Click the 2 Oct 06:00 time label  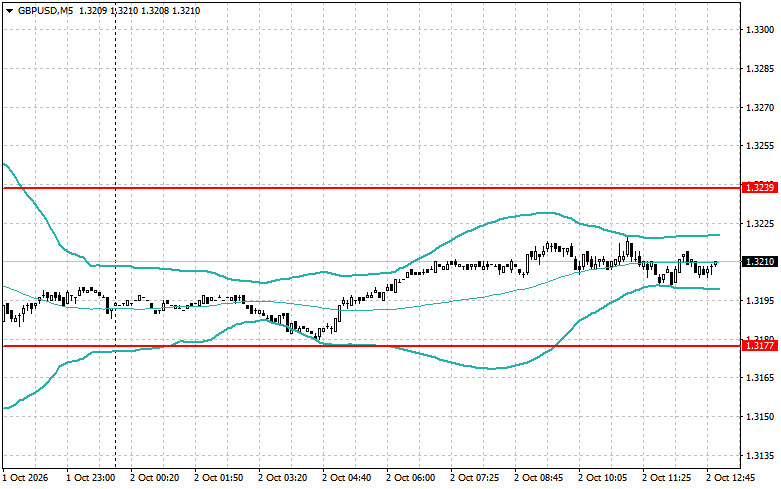tap(410, 478)
